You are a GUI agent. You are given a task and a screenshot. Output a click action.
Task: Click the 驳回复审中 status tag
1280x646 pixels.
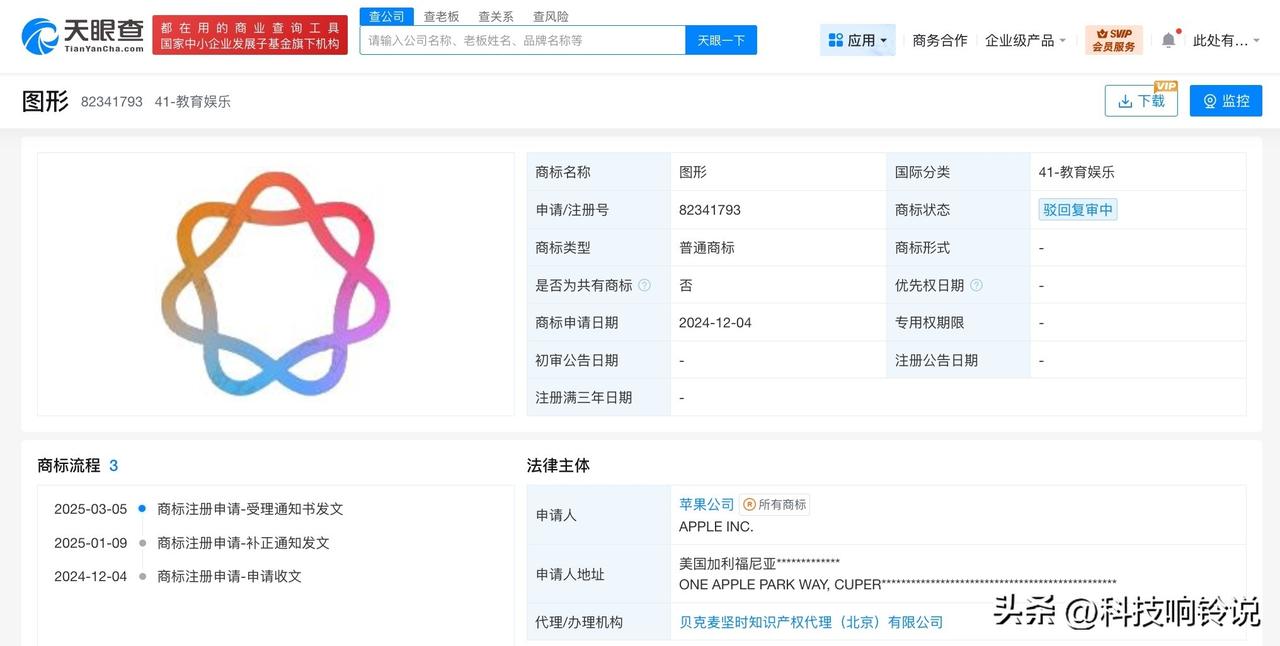tap(1078, 210)
